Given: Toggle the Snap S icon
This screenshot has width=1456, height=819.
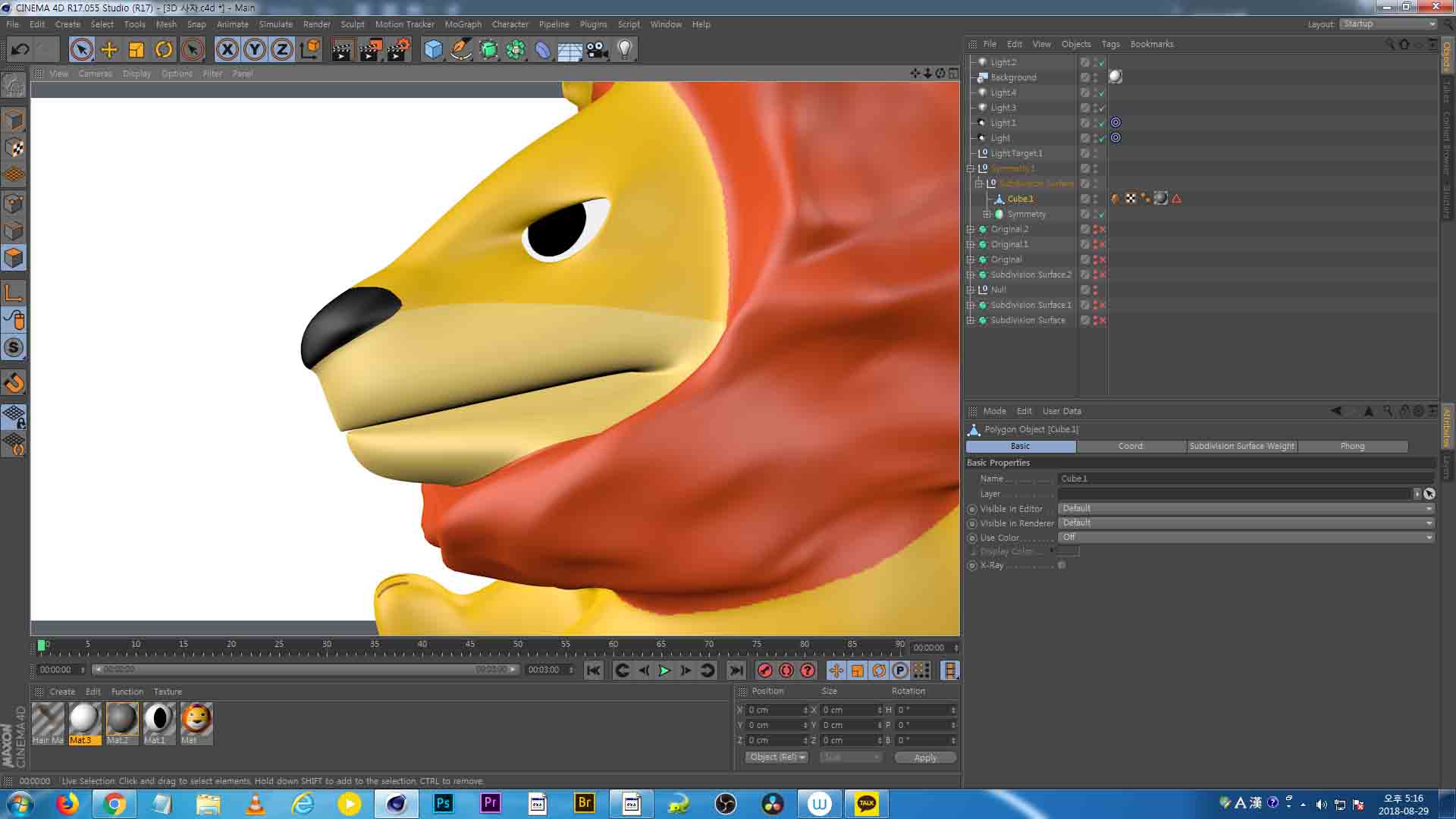Looking at the screenshot, I should [14, 347].
